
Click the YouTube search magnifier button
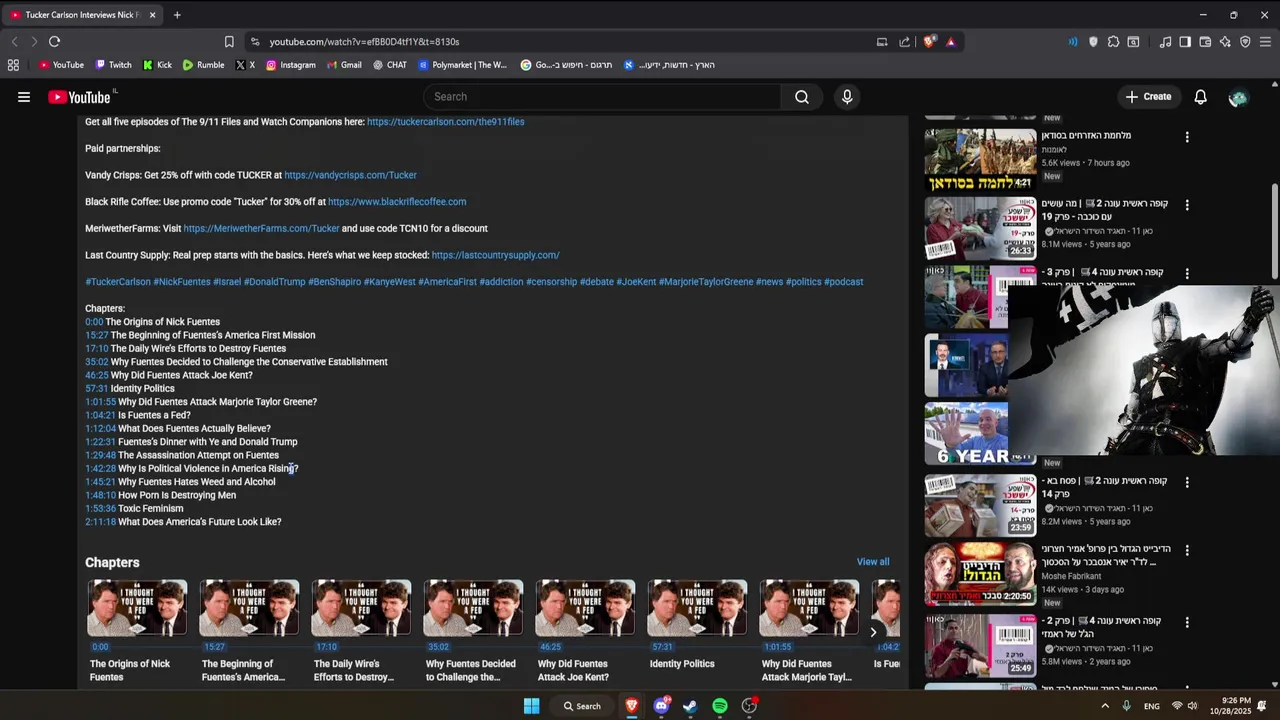tap(802, 97)
